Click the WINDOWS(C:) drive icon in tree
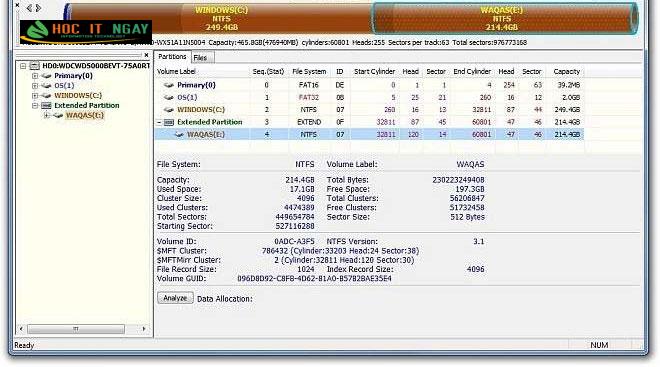 click(x=46, y=96)
